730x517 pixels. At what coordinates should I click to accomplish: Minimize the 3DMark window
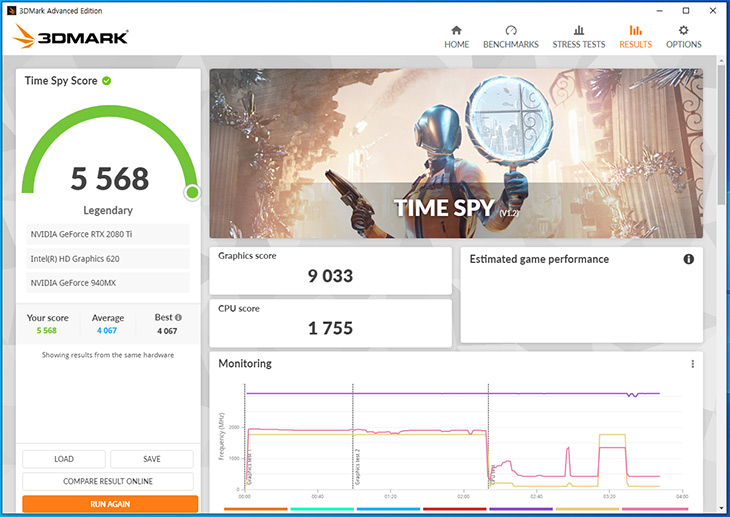point(659,11)
